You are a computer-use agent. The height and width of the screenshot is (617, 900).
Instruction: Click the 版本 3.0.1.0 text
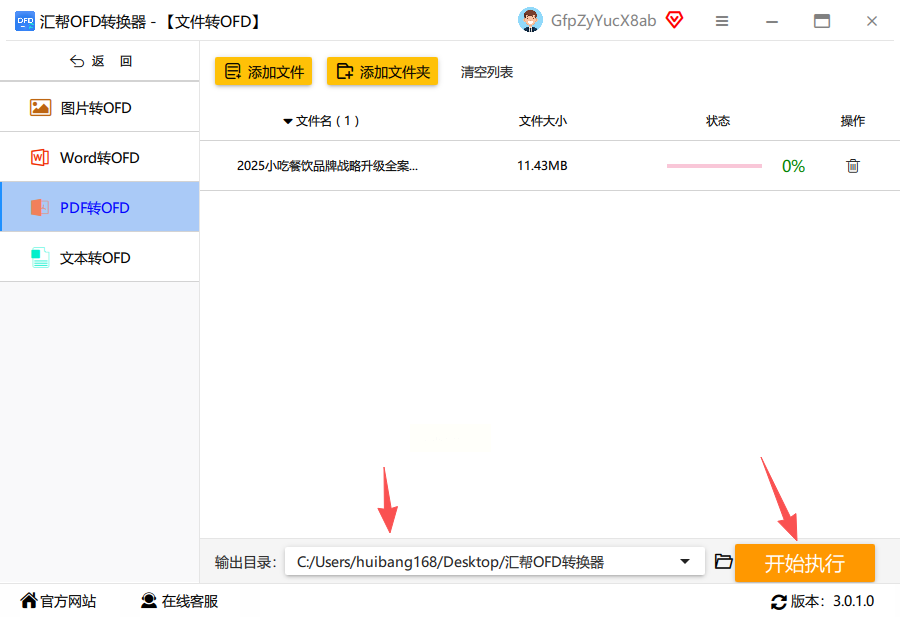(832, 601)
